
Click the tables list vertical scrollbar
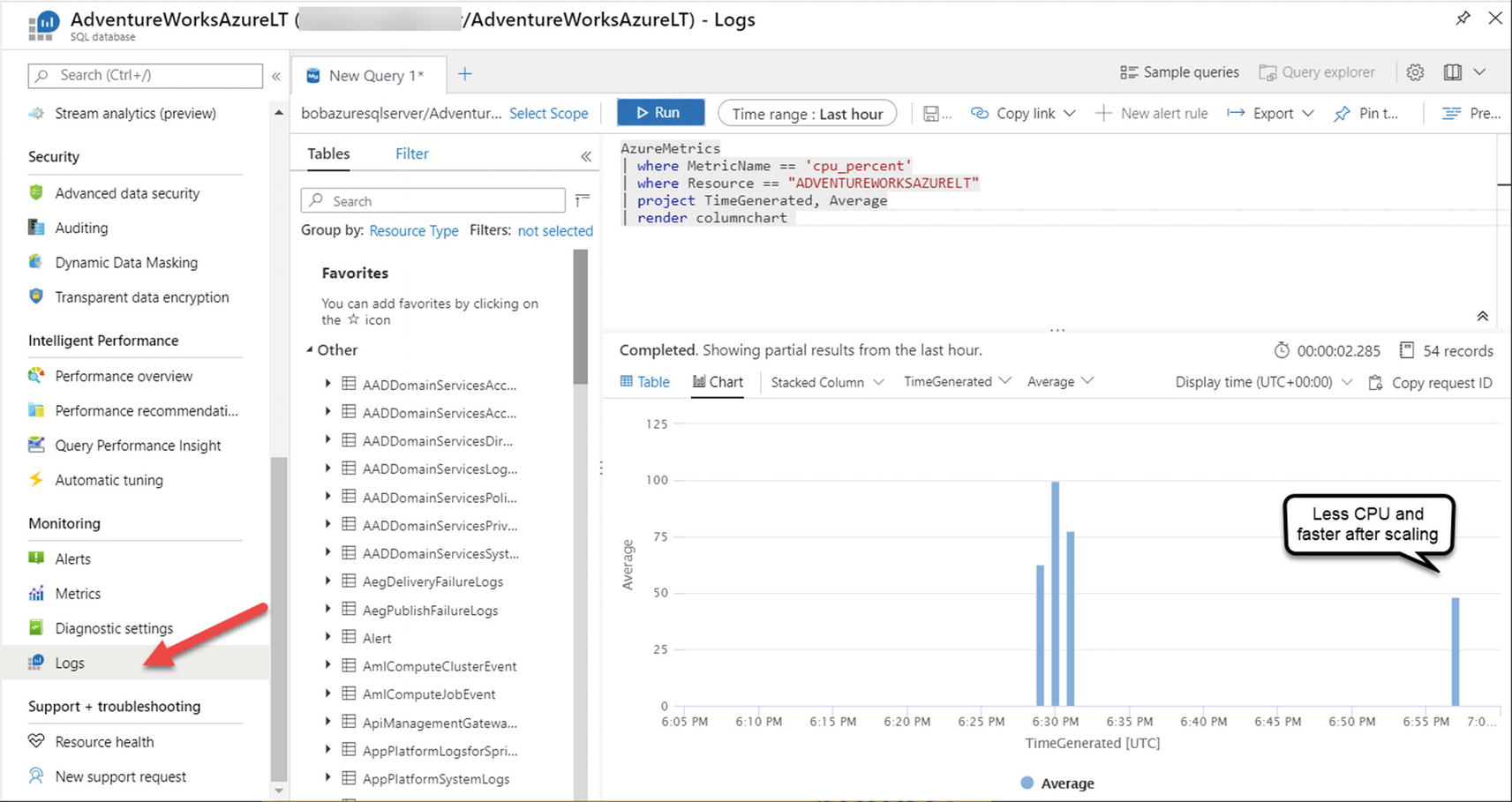pos(580,318)
